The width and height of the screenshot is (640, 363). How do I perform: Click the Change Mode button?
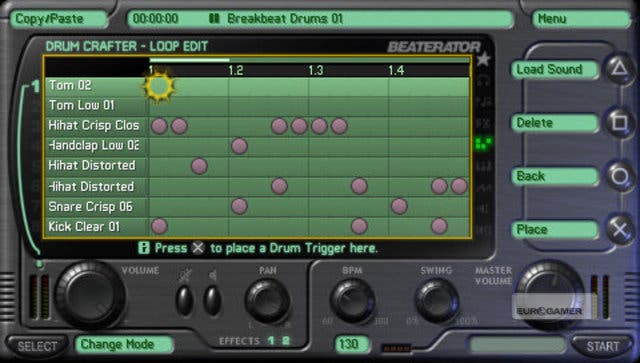(x=124, y=344)
